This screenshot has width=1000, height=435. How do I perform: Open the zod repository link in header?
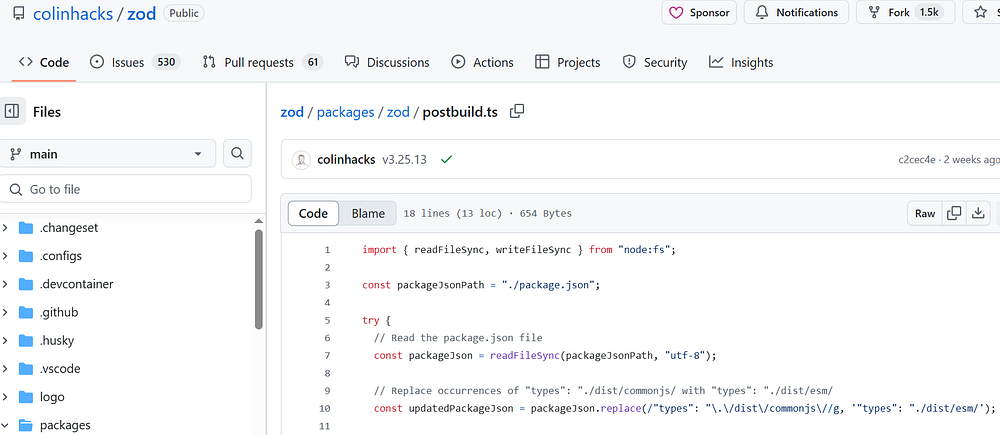pyautogui.click(x=142, y=13)
